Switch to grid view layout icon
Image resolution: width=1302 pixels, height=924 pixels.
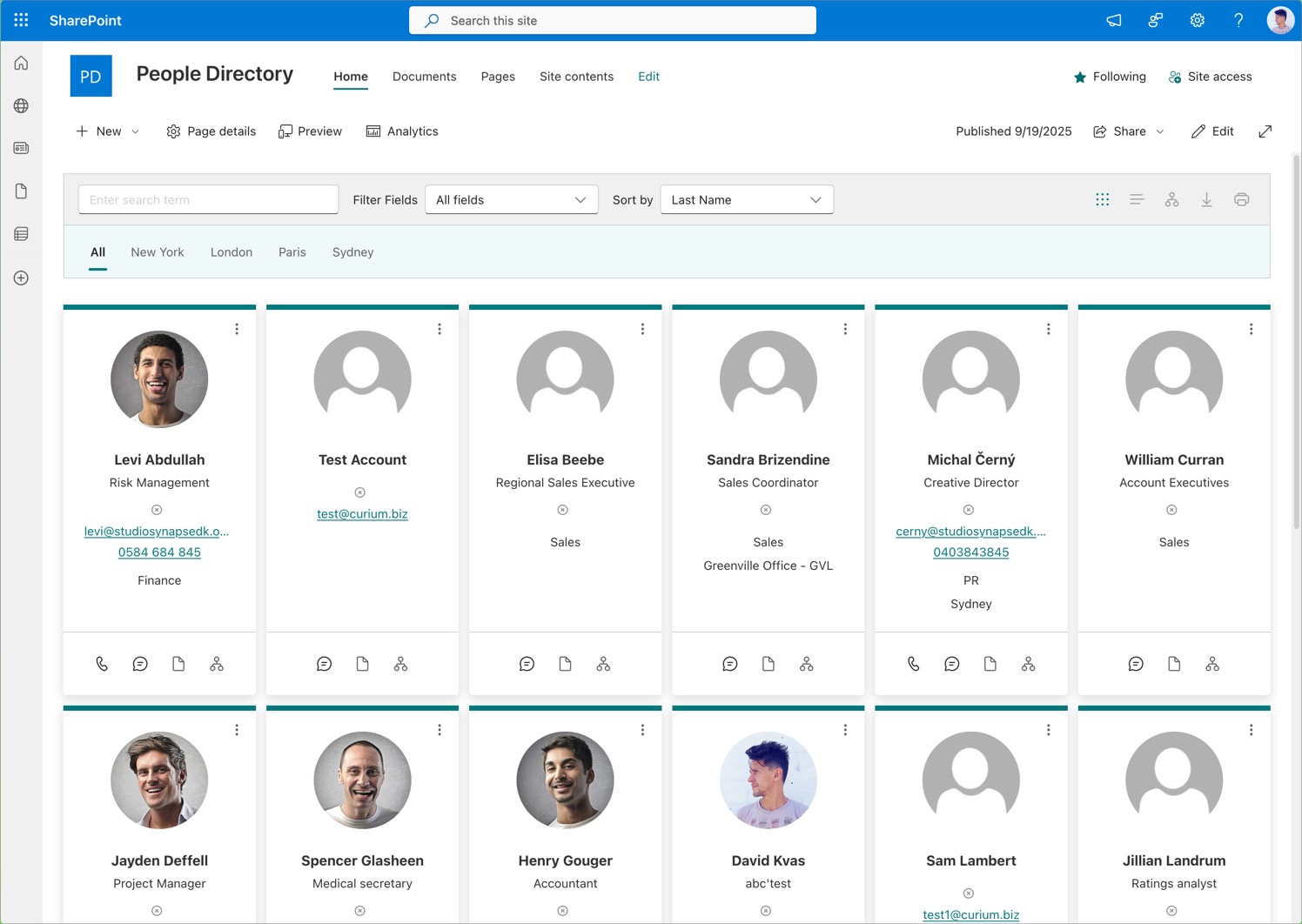click(1102, 200)
